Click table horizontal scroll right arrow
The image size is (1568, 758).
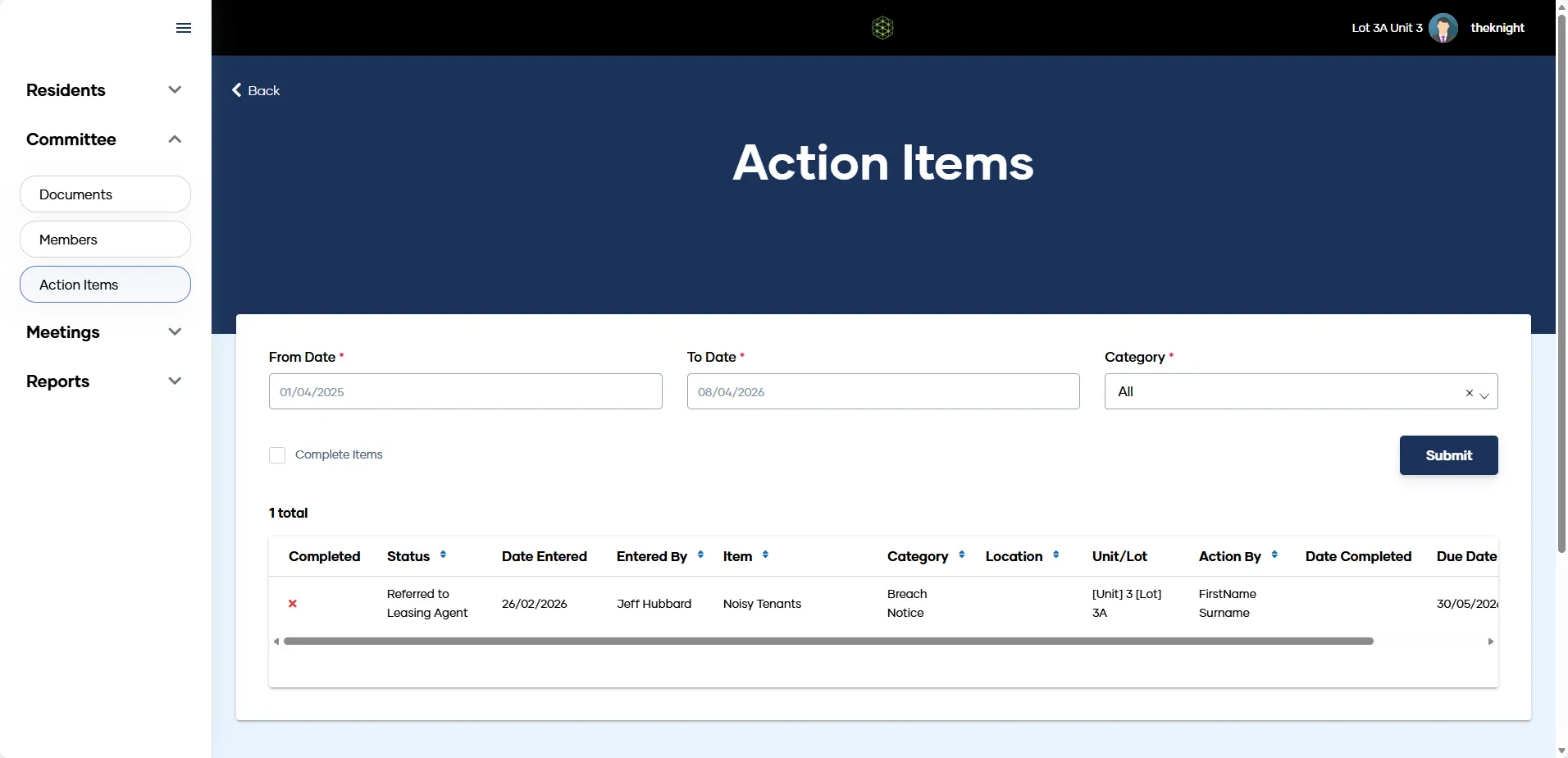point(1491,642)
